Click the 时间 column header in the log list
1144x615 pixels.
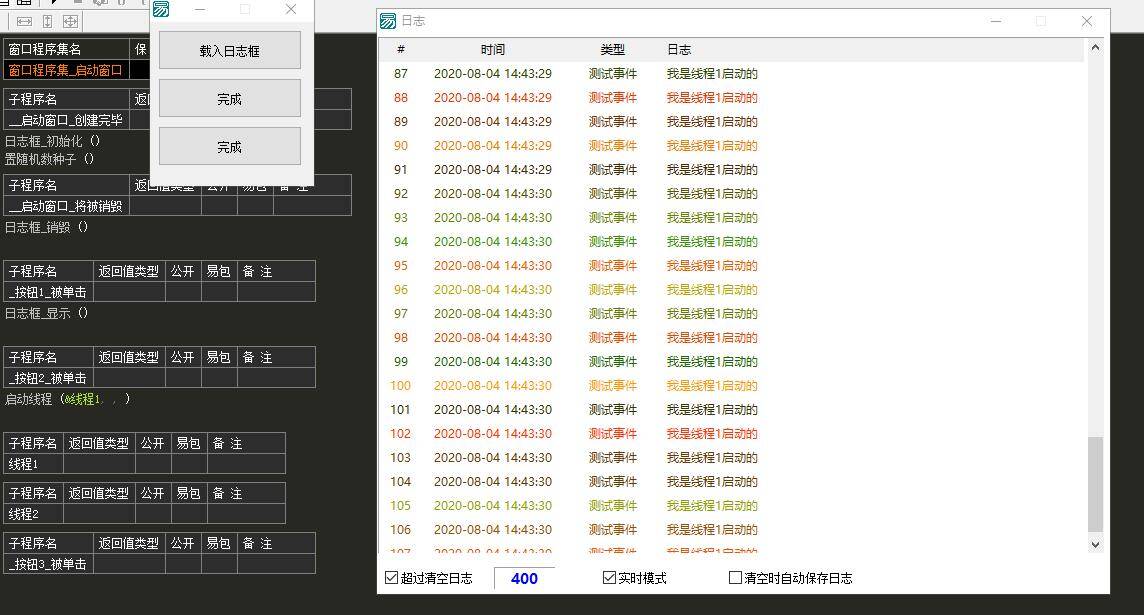pos(494,49)
